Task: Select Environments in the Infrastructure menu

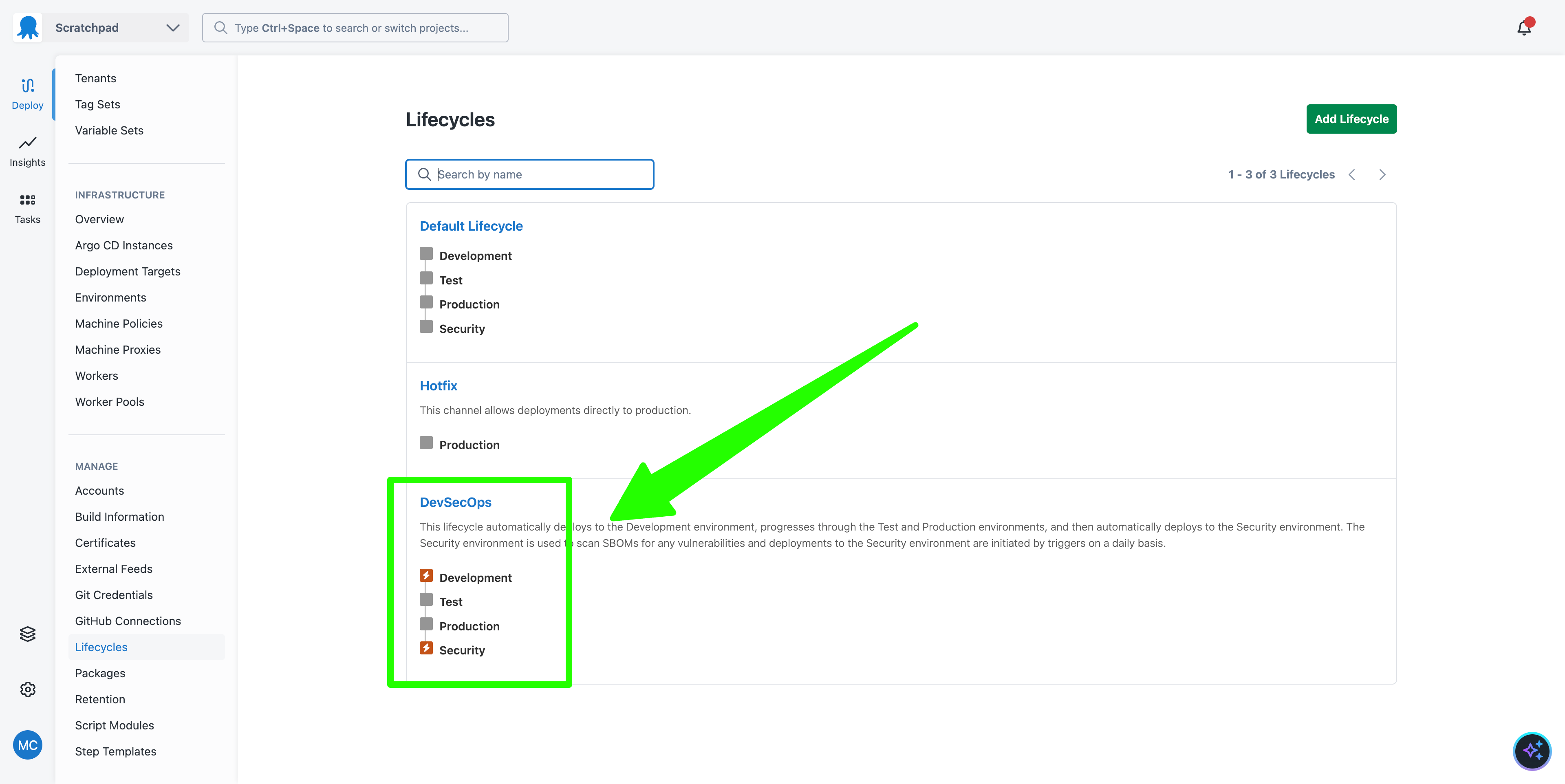Action: 110,297
